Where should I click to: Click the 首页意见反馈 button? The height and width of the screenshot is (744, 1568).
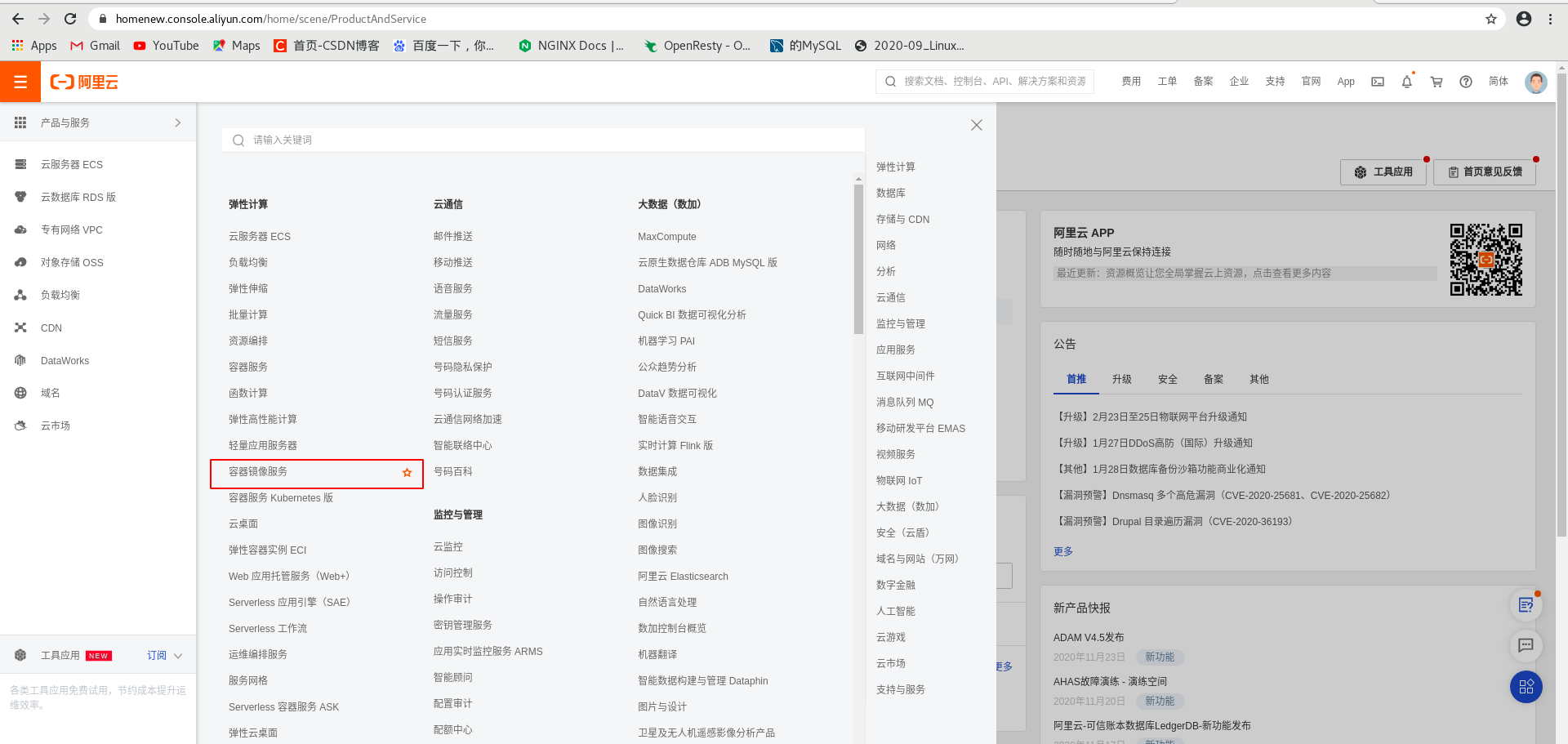point(1485,172)
